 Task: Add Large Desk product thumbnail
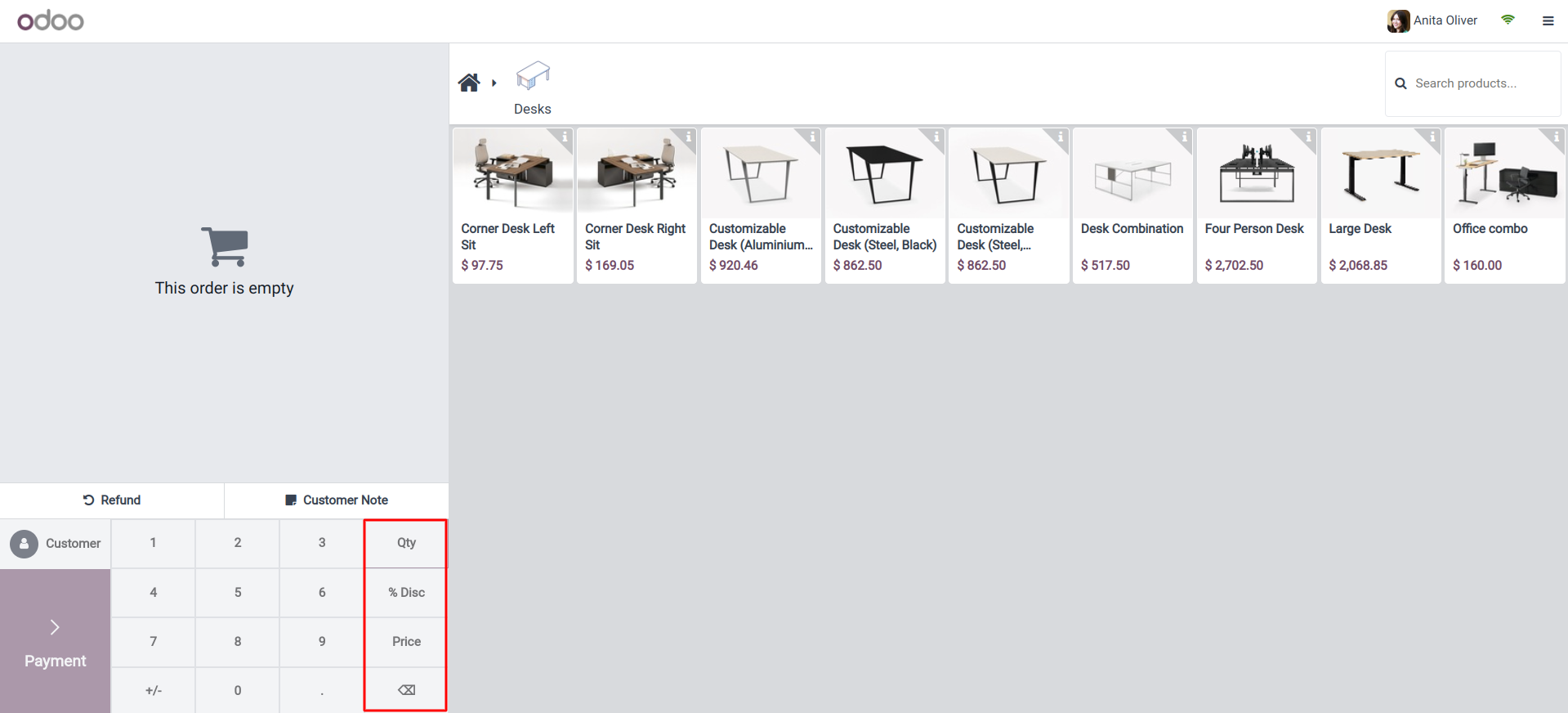point(1381,173)
